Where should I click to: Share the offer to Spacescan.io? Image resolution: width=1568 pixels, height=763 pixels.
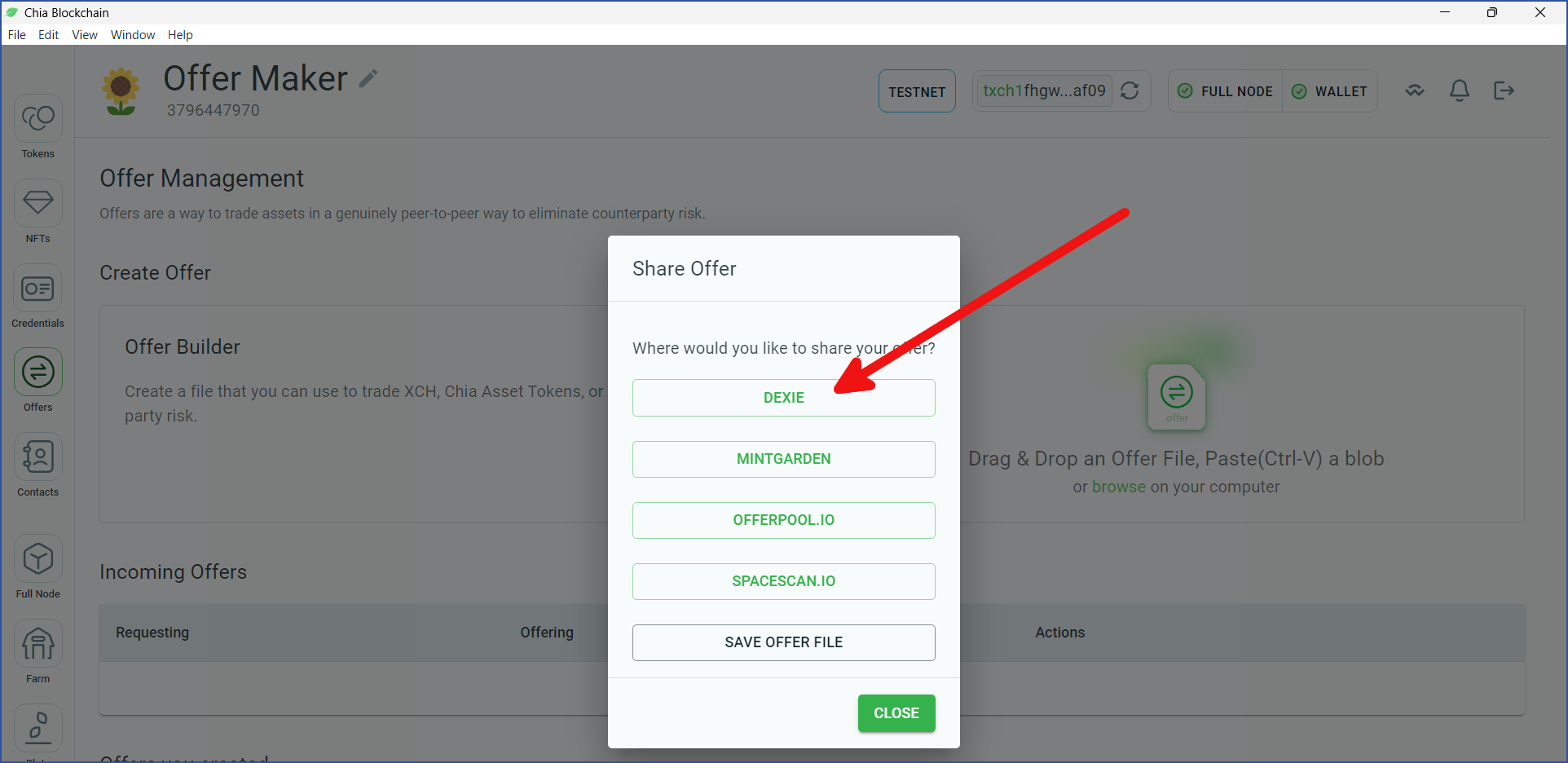click(x=784, y=581)
